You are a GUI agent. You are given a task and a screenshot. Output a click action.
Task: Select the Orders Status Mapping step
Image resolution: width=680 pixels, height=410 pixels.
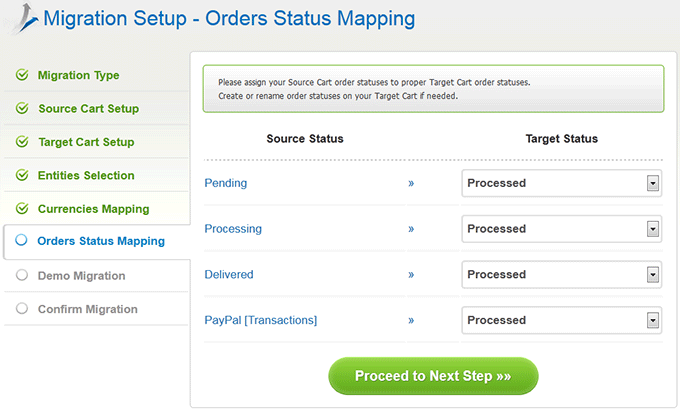tap(101, 241)
